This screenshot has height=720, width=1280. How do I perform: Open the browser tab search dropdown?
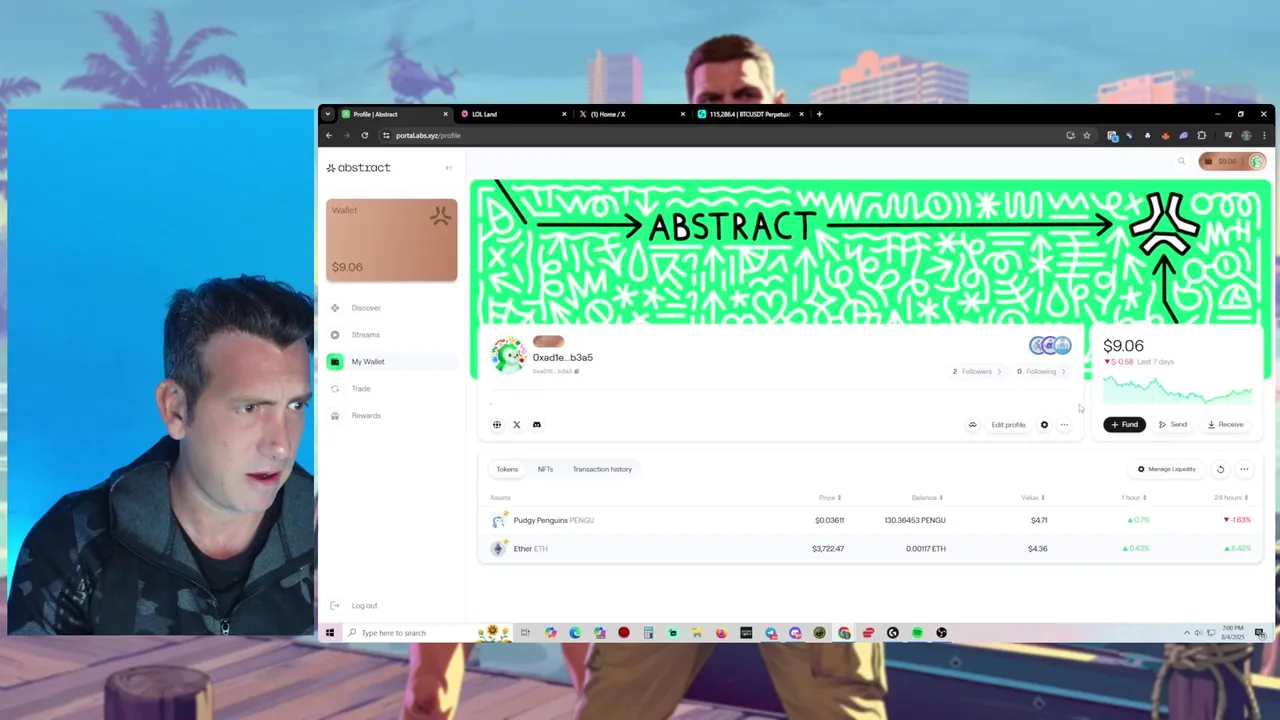pos(327,114)
